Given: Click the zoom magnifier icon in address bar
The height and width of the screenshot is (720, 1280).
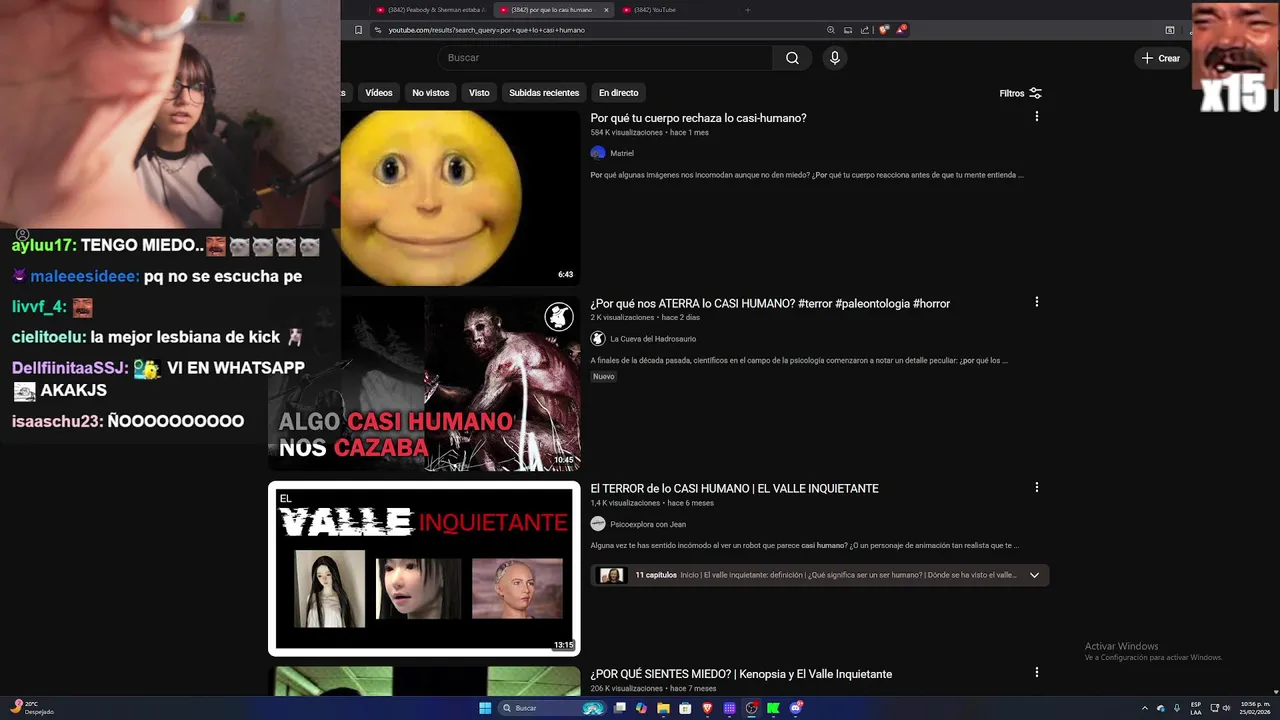Looking at the screenshot, I should pyautogui.click(x=831, y=30).
